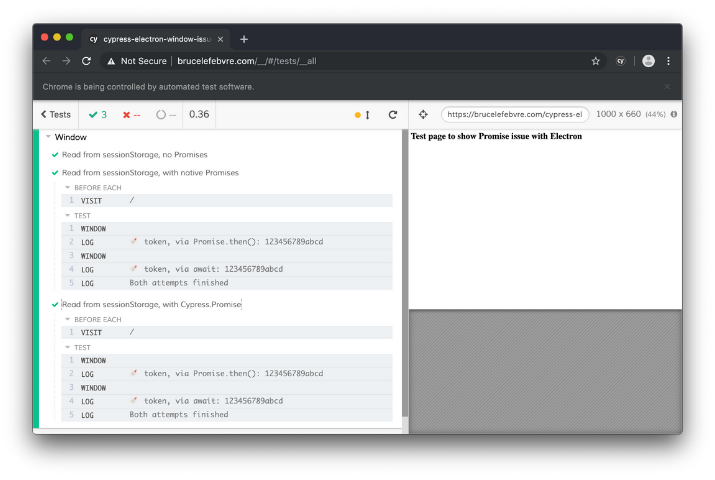Click the viewport size info icon
Image resolution: width=715 pixels, height=480 pixels.
pos(674,115)
